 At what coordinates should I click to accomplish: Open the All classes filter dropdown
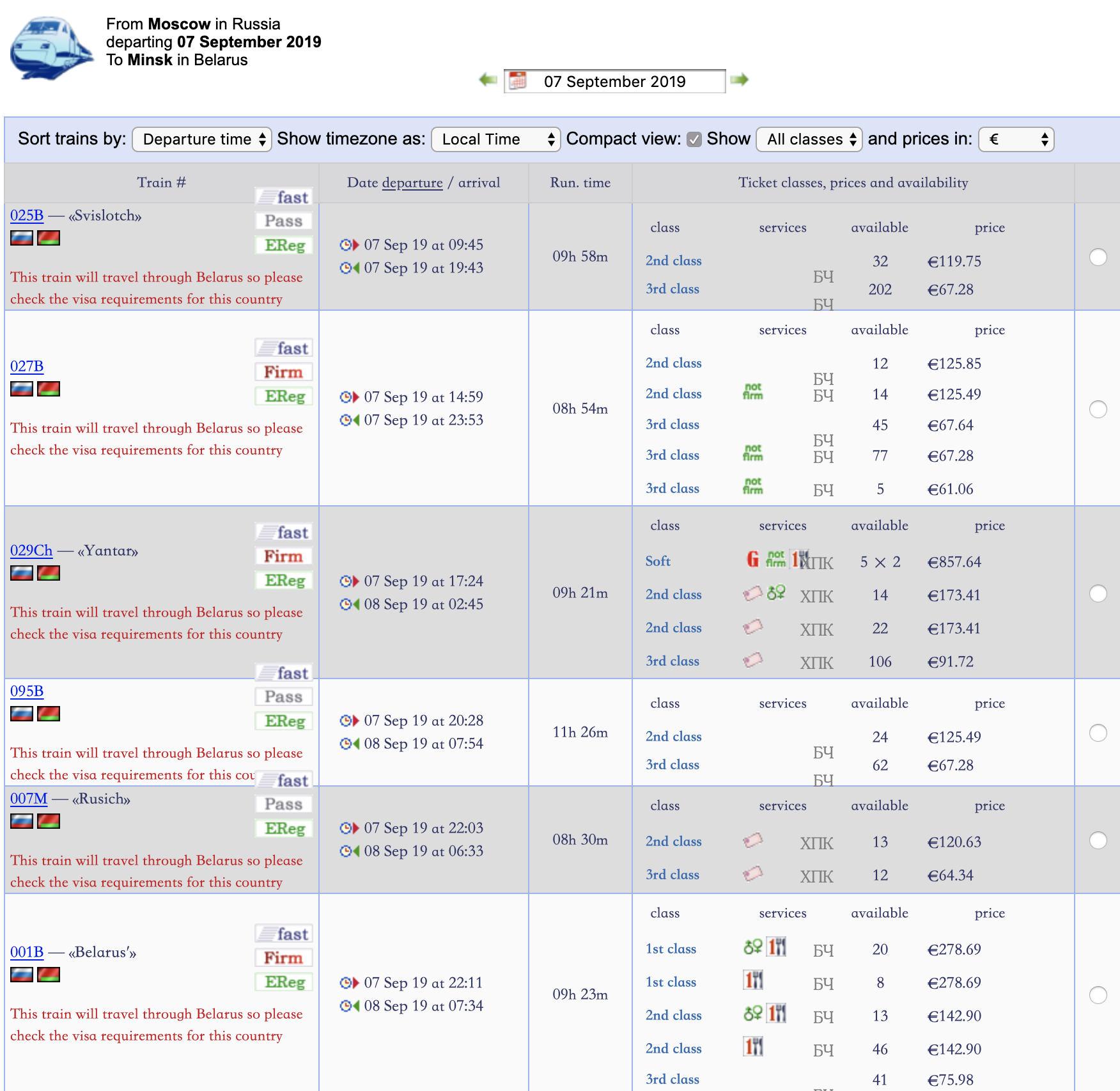tap(809, 139)
